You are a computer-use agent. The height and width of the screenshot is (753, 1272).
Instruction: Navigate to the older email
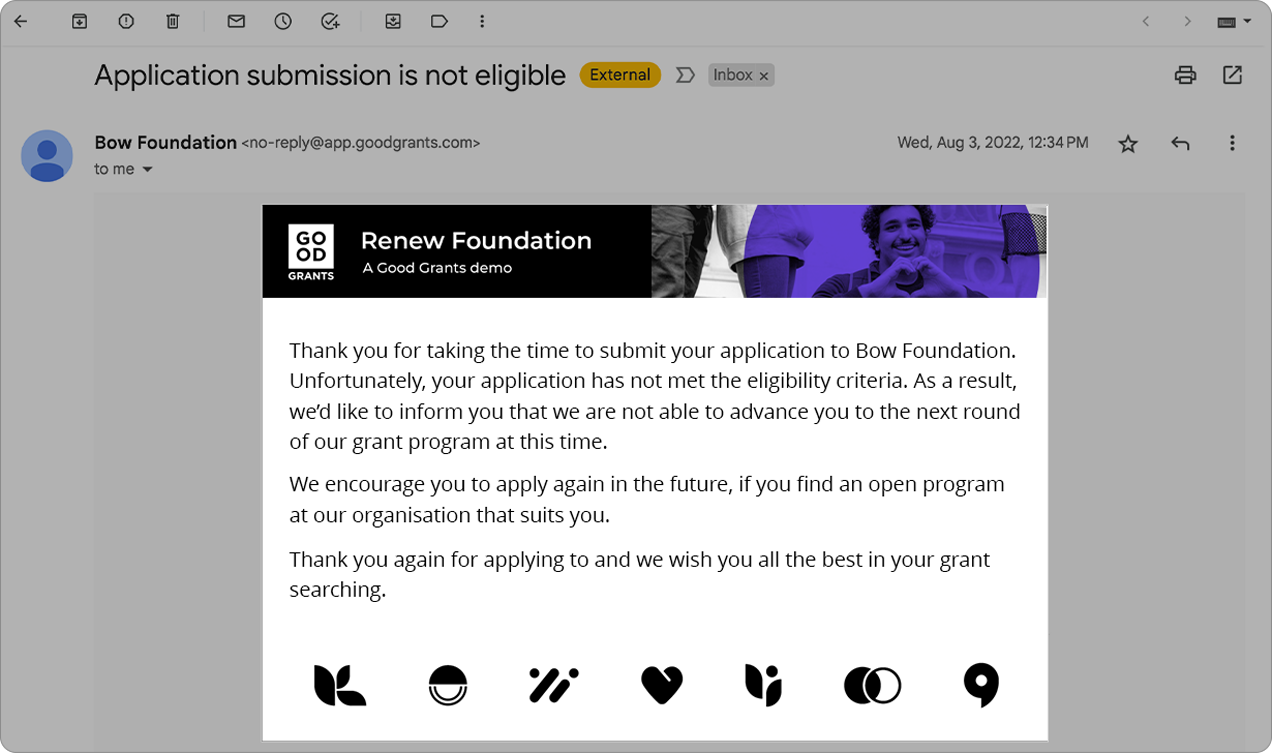pos(1187,21)
